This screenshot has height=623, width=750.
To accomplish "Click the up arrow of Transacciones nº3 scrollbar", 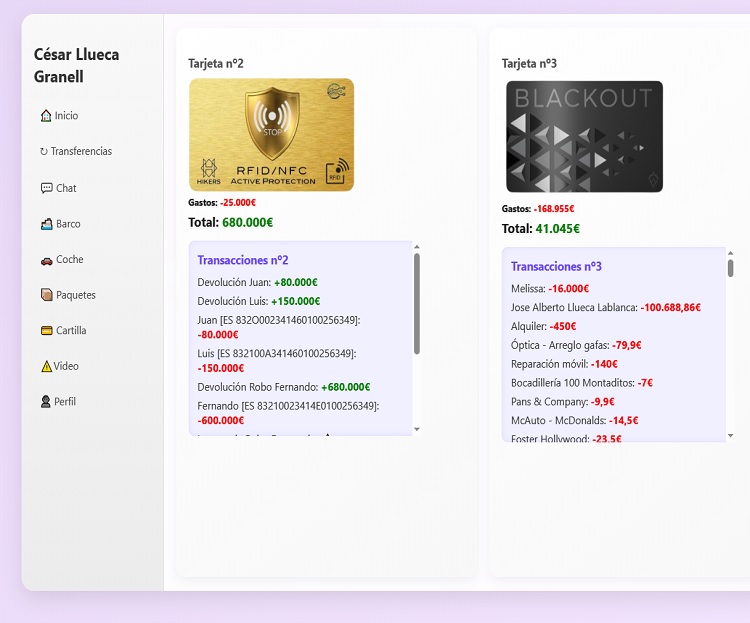I will pyautogui.click(x=730, y=253).
